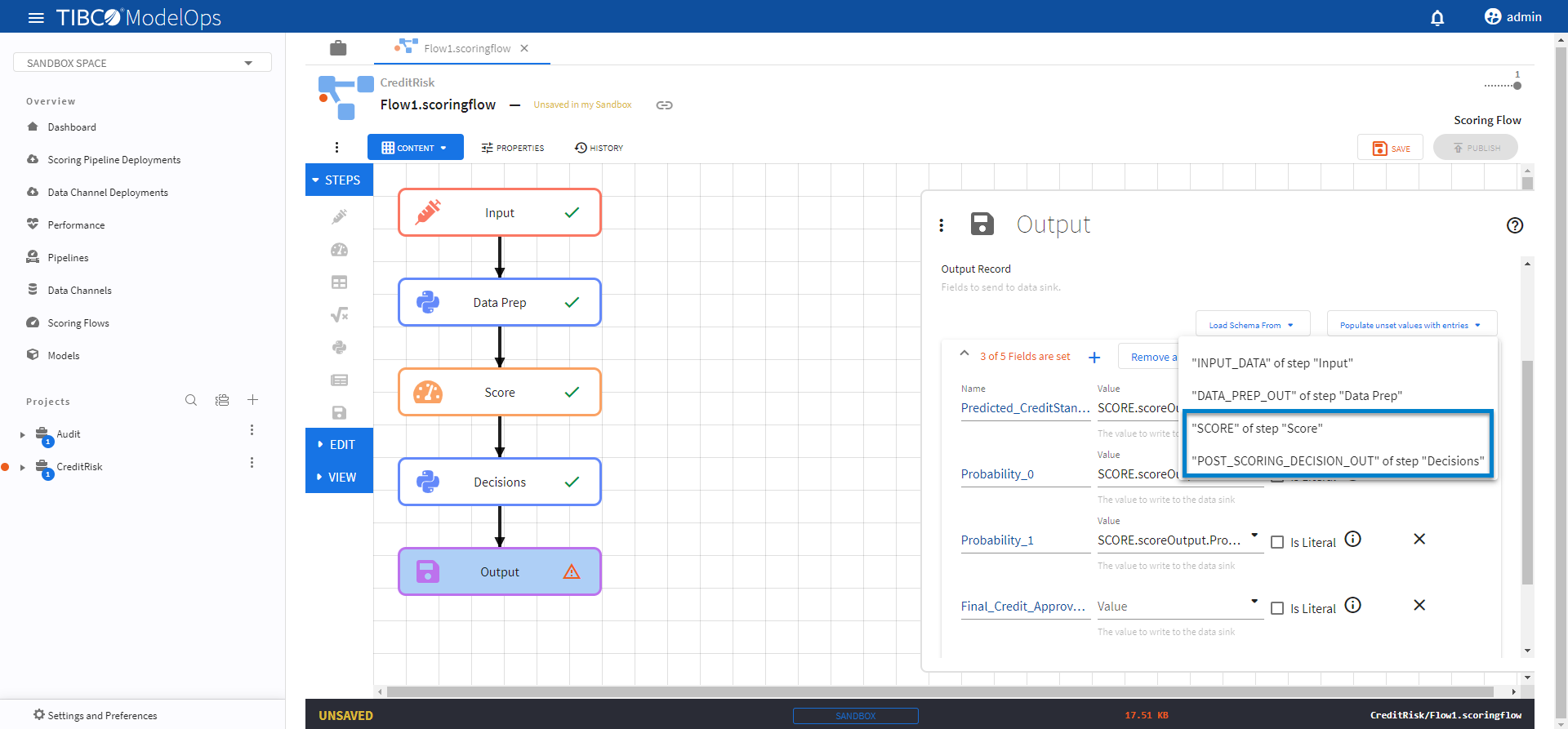1568x729 pixels.
Task: Click the Publish button
Action: point(1476,148)
